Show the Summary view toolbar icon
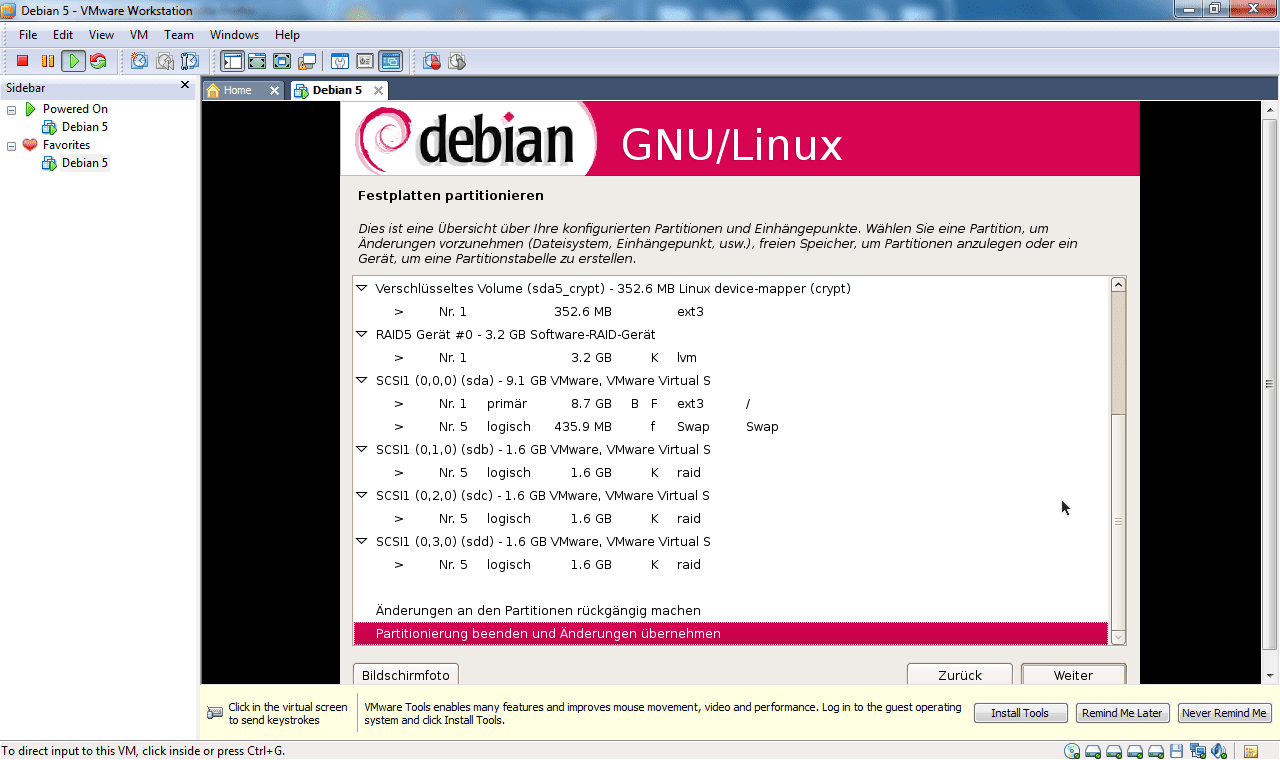1280x760 pixels. pyautogui.click(x=340, y=61)
